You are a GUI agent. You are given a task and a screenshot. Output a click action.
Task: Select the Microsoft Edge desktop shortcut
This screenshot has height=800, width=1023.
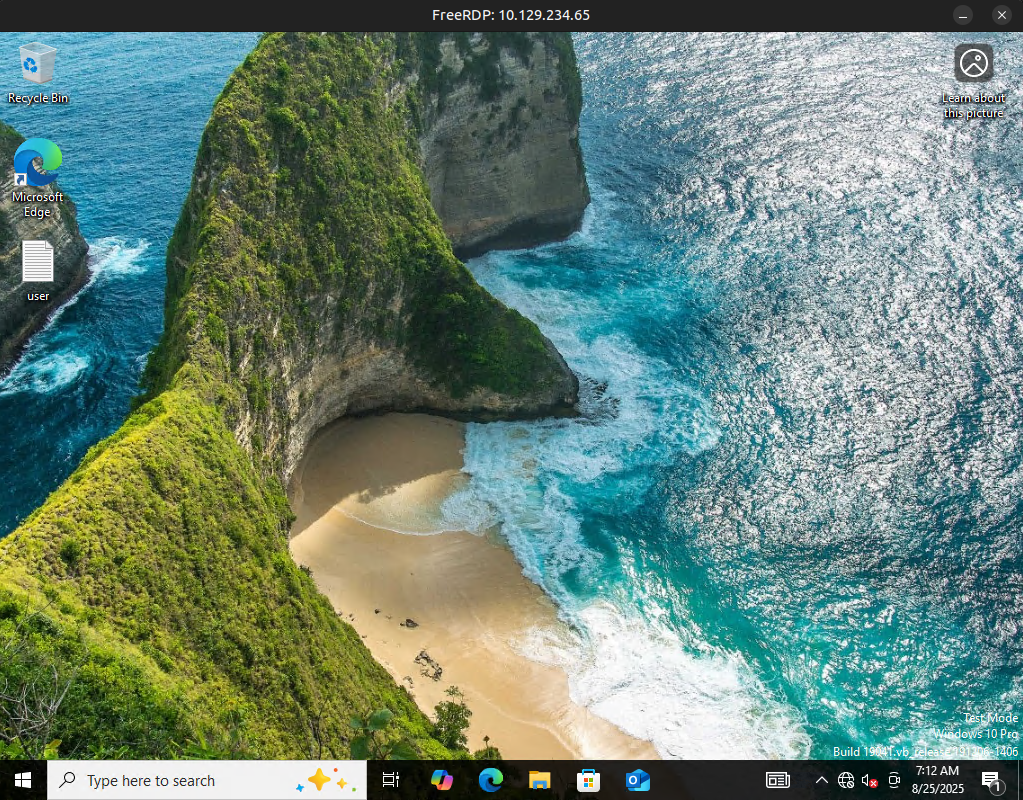(x=38, y=170)
